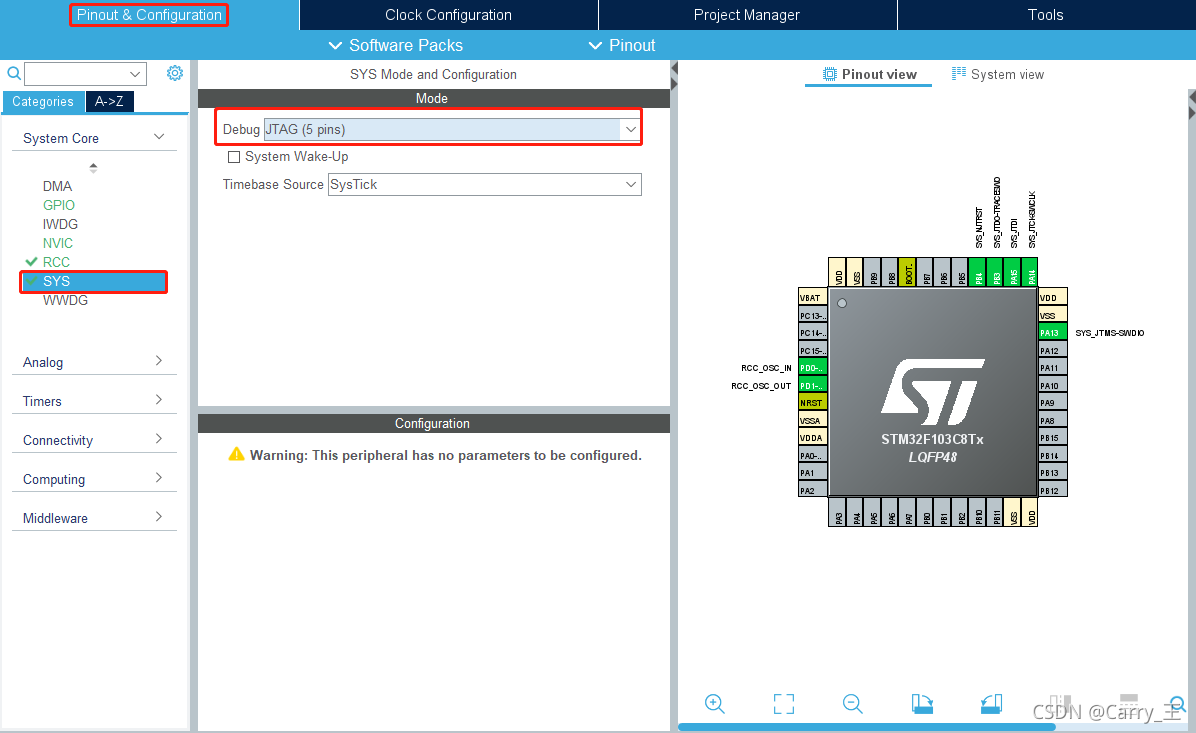Rotate the chip counter-clockwise
The height and width of the screenshot is (733, 1196).
[991, 703]
